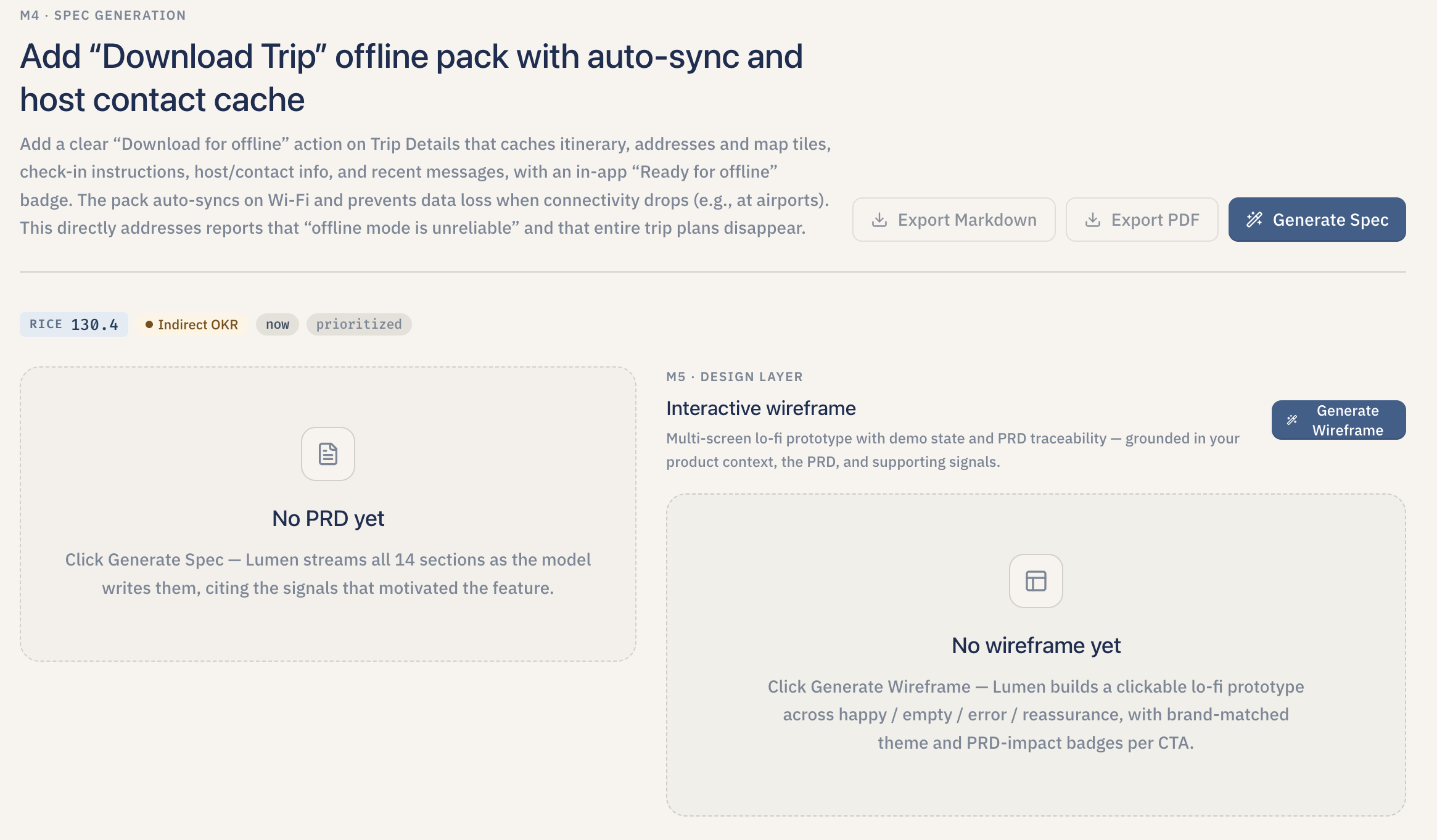The width and height of the screenshot is (1437, 840).
Task: Click the wand icon in Generate Wireframe
Action: click(x=1292, y=420)
